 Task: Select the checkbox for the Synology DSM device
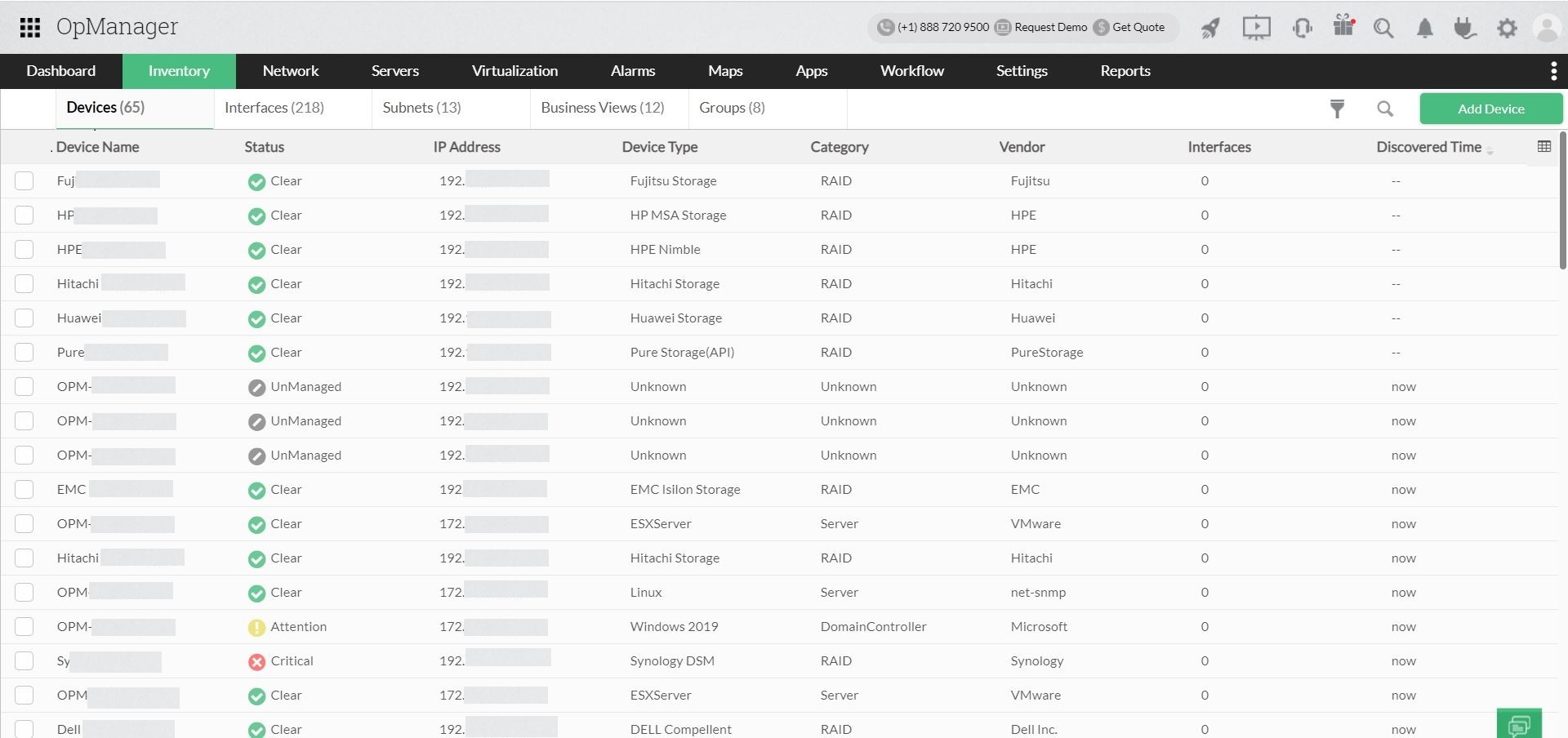pyautogui.click(x=24, y=660)
